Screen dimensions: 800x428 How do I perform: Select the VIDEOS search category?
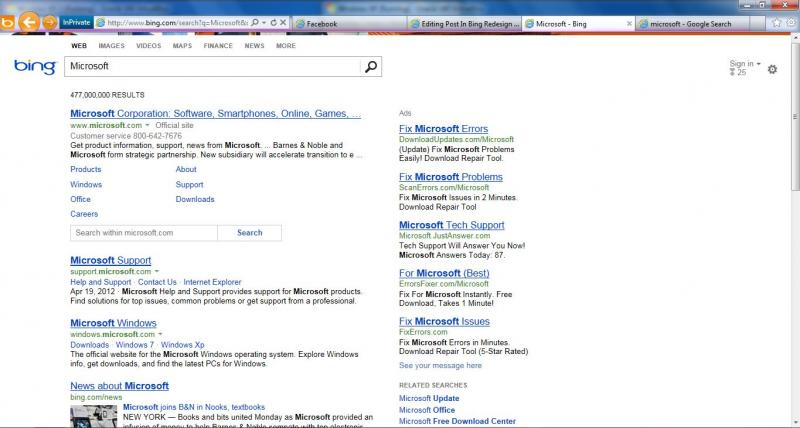point(148,46)
